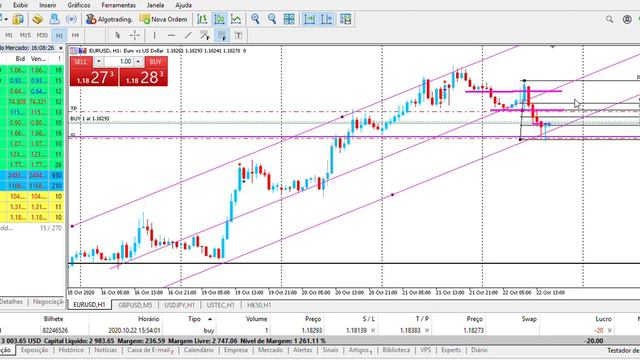Viewport: 640px width, 360px height.
Task: Remove the T/P value with its x
Action: click(x=427, y=331)
